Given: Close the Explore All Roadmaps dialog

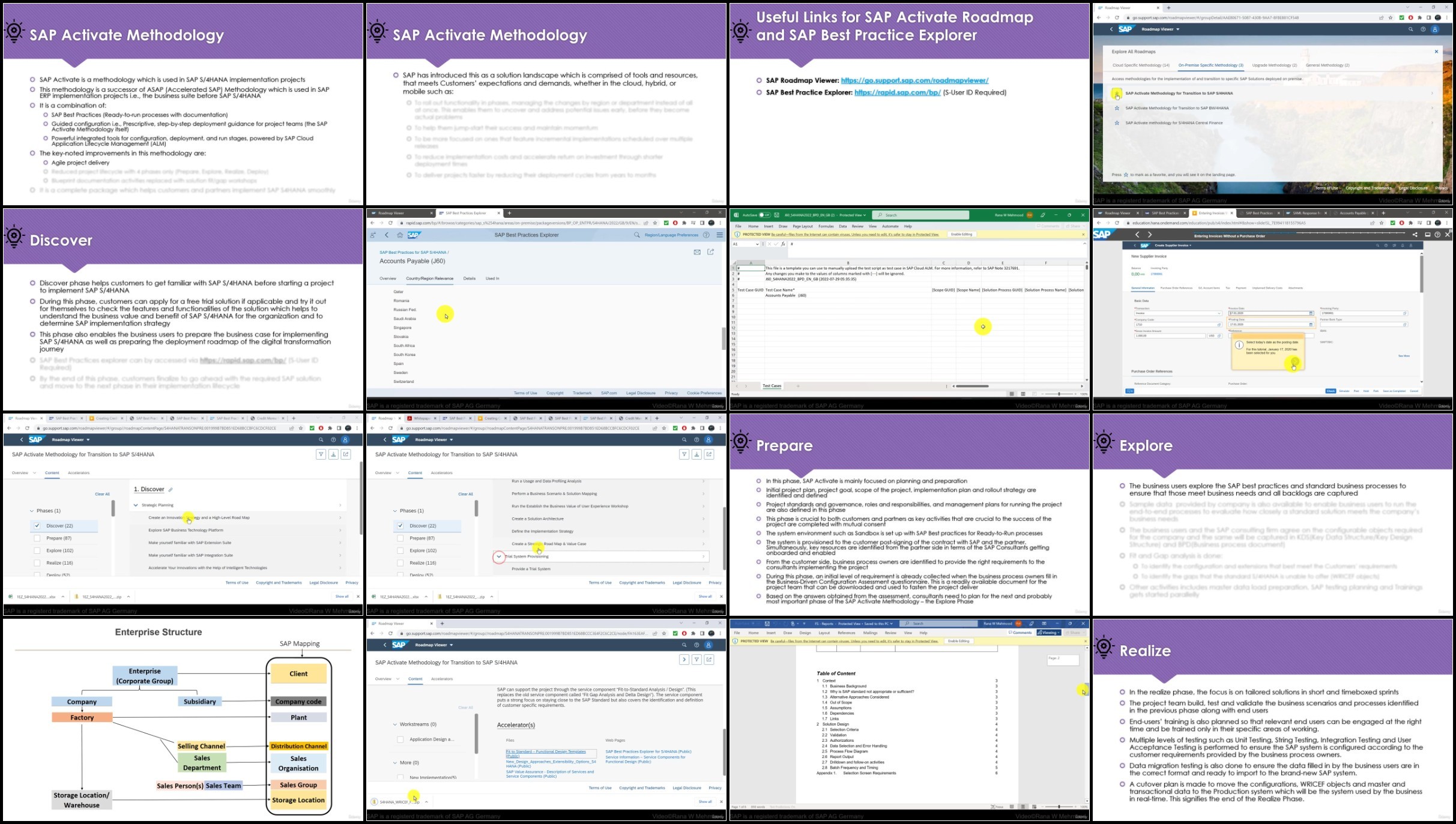Looking at the screenshot, I should (1436, 52).
